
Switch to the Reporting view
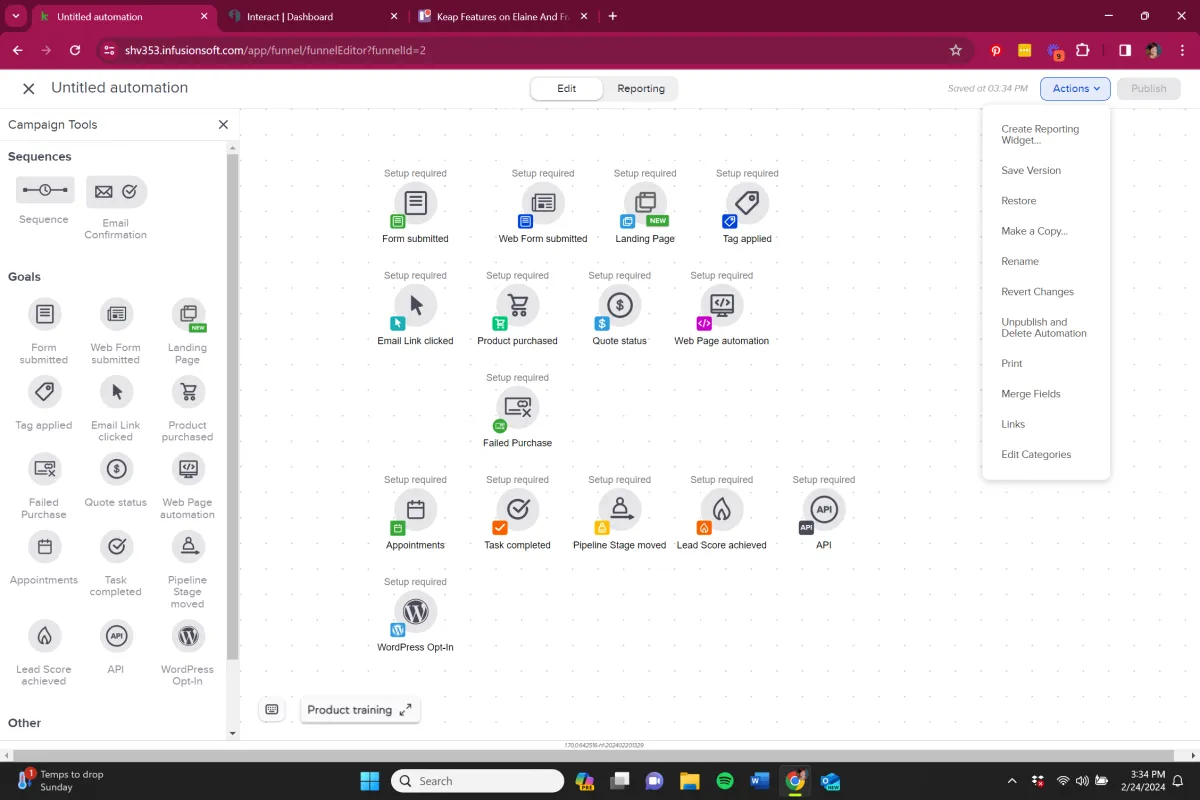(641, 88)
